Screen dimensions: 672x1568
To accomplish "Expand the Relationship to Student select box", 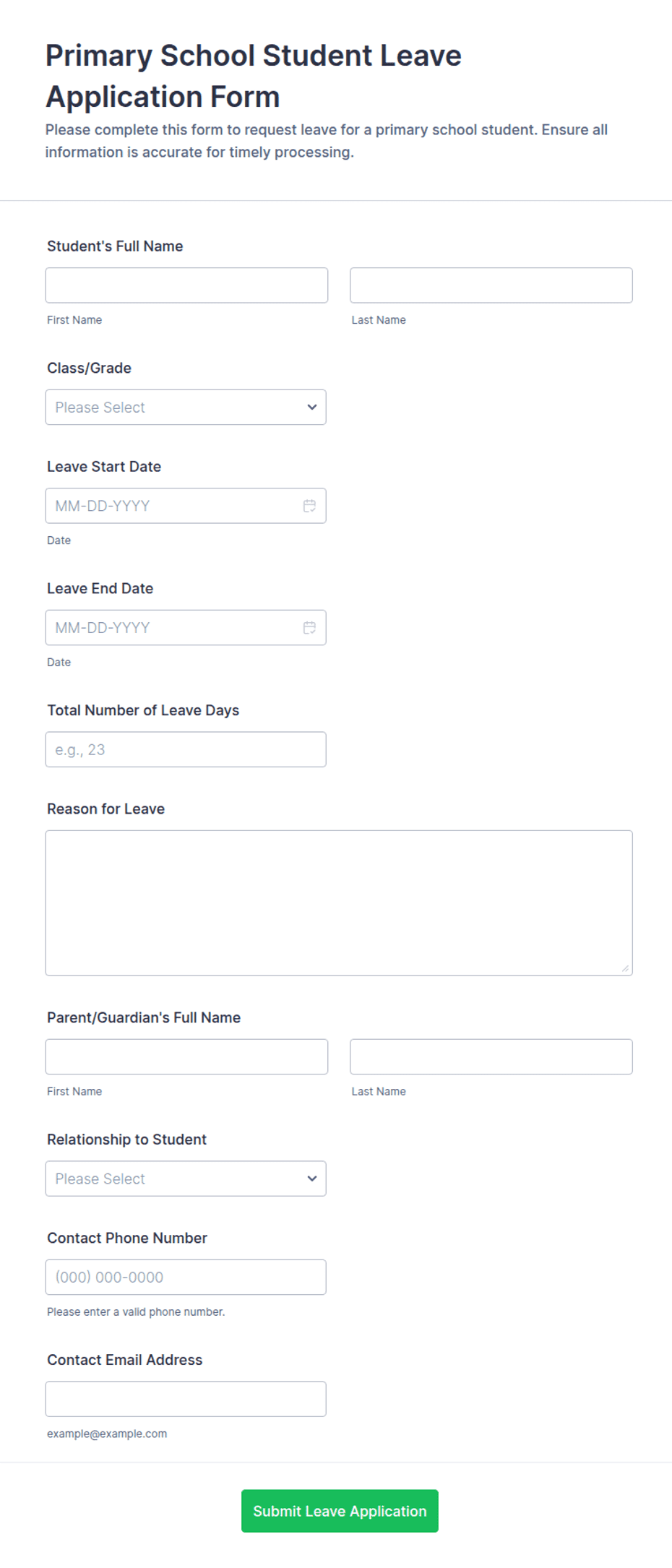I will pos(186,1179).
